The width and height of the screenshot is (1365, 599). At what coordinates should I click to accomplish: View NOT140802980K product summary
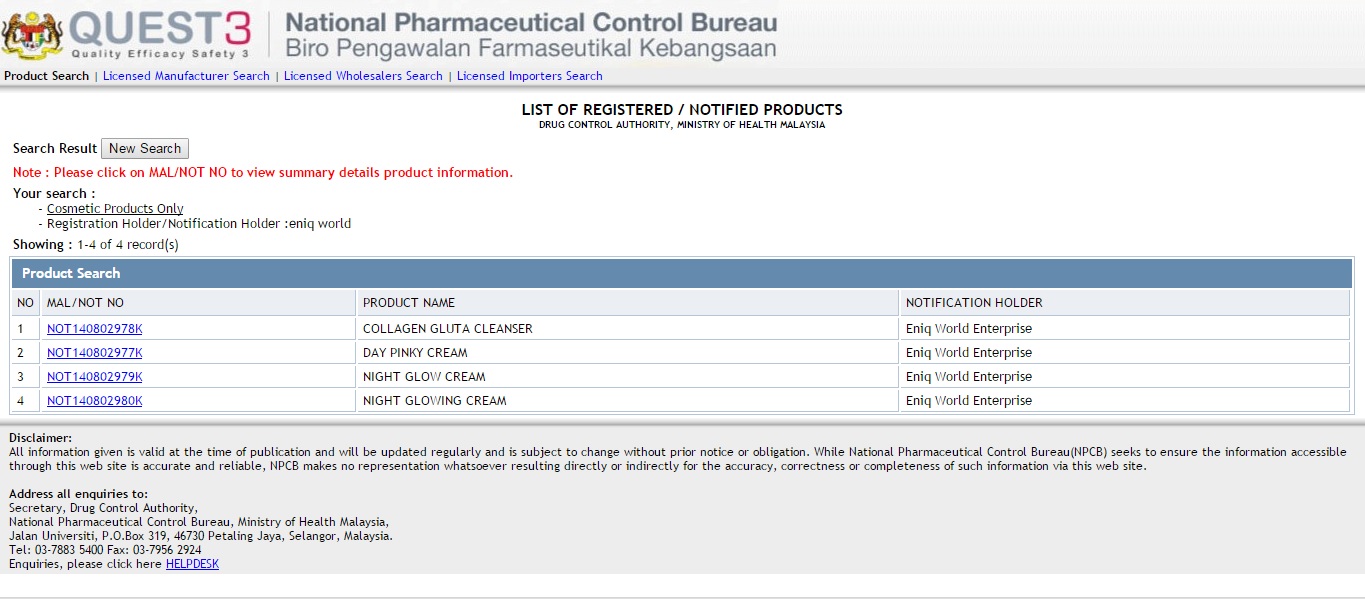[x=94, y=401]
